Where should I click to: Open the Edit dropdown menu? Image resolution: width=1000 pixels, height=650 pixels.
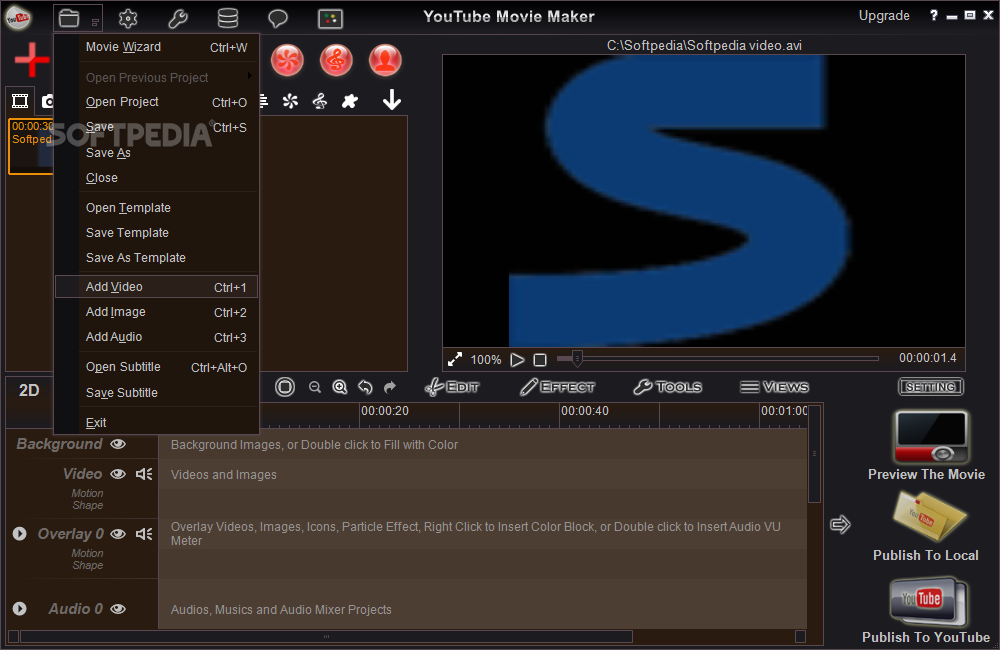(452, 387)
